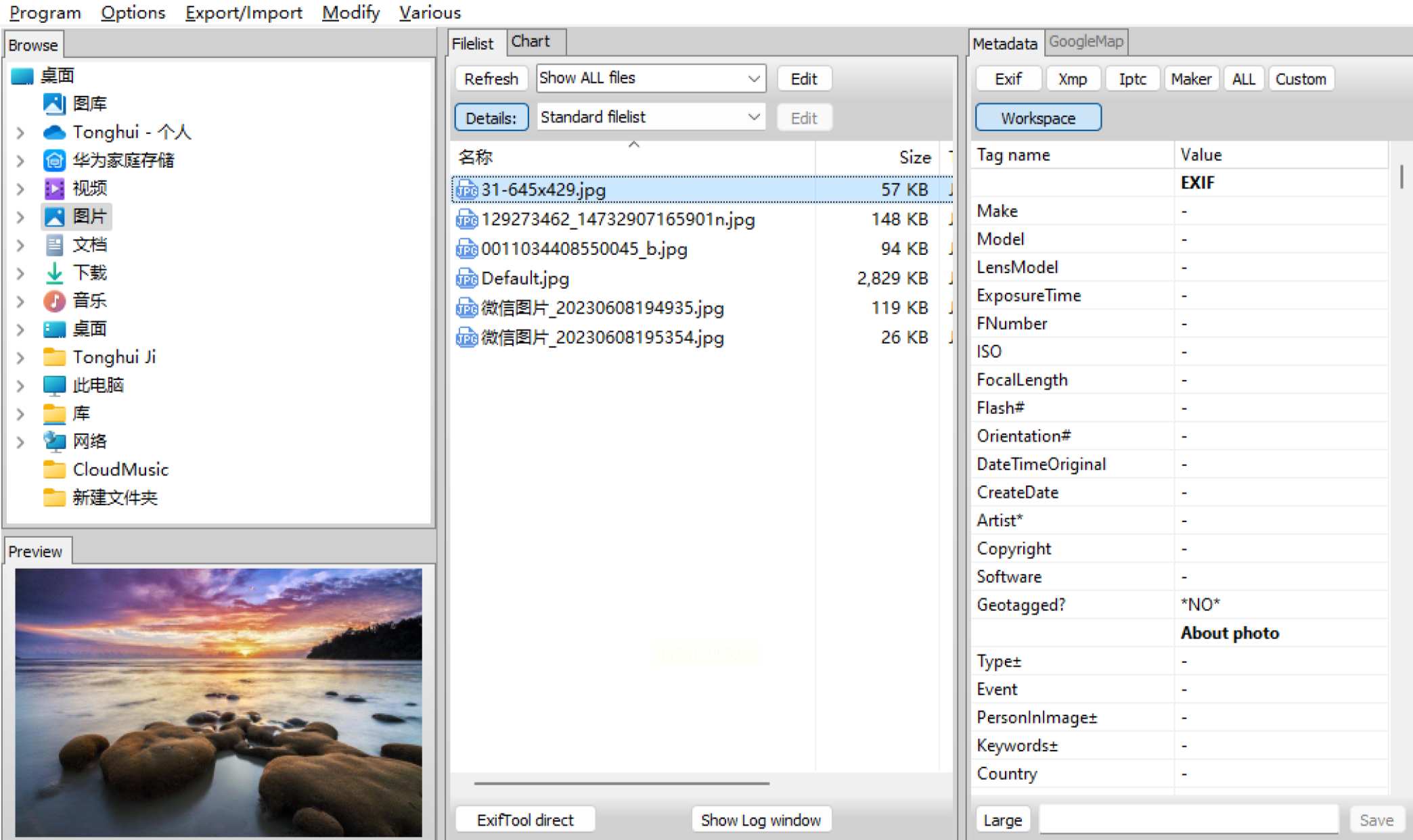
Task: Click the JPG icon of Default.jpg
Action: coord(466,279)
